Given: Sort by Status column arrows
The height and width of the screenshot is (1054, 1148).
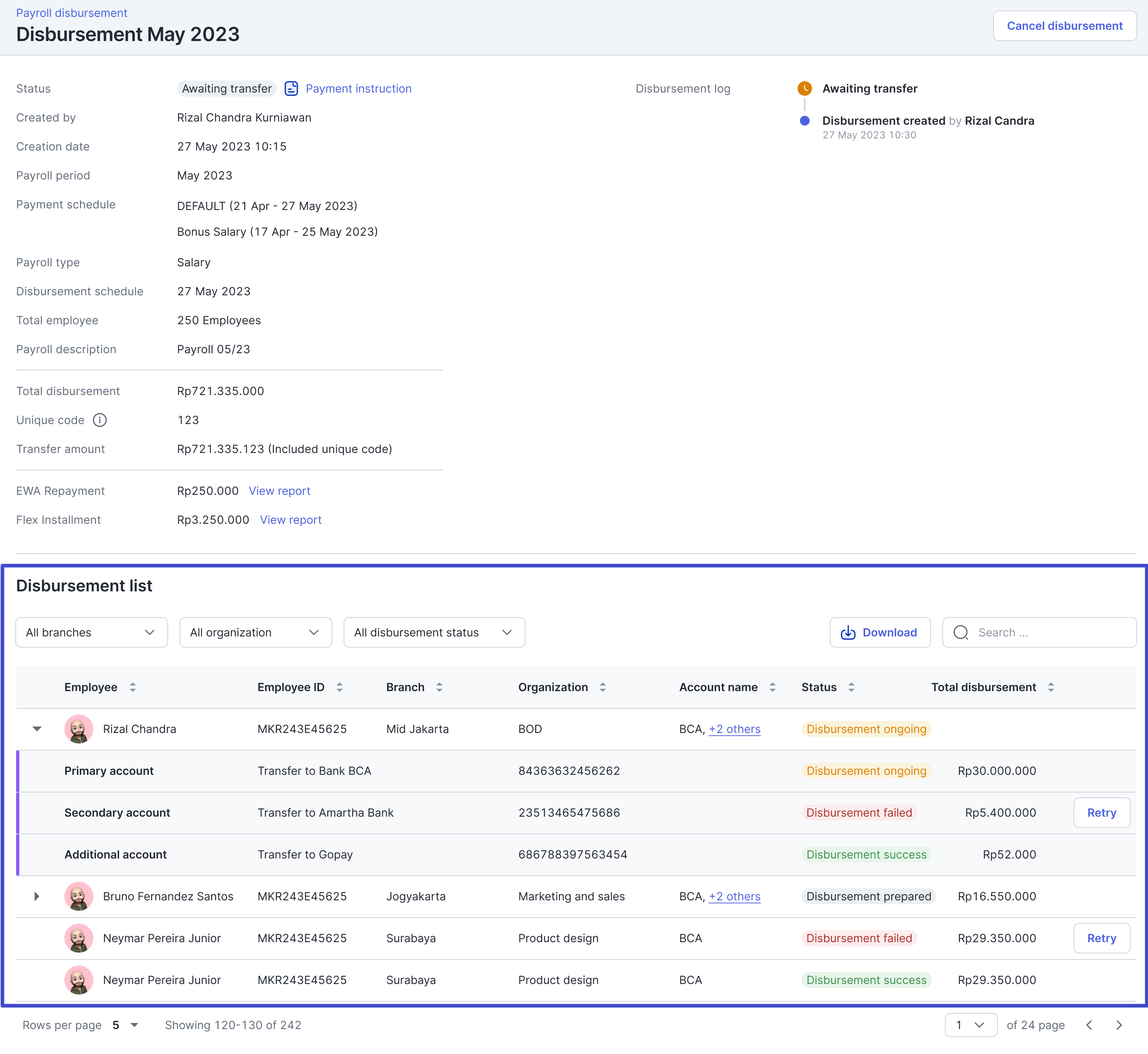Looking at the screenshot, I should point(851,687).
